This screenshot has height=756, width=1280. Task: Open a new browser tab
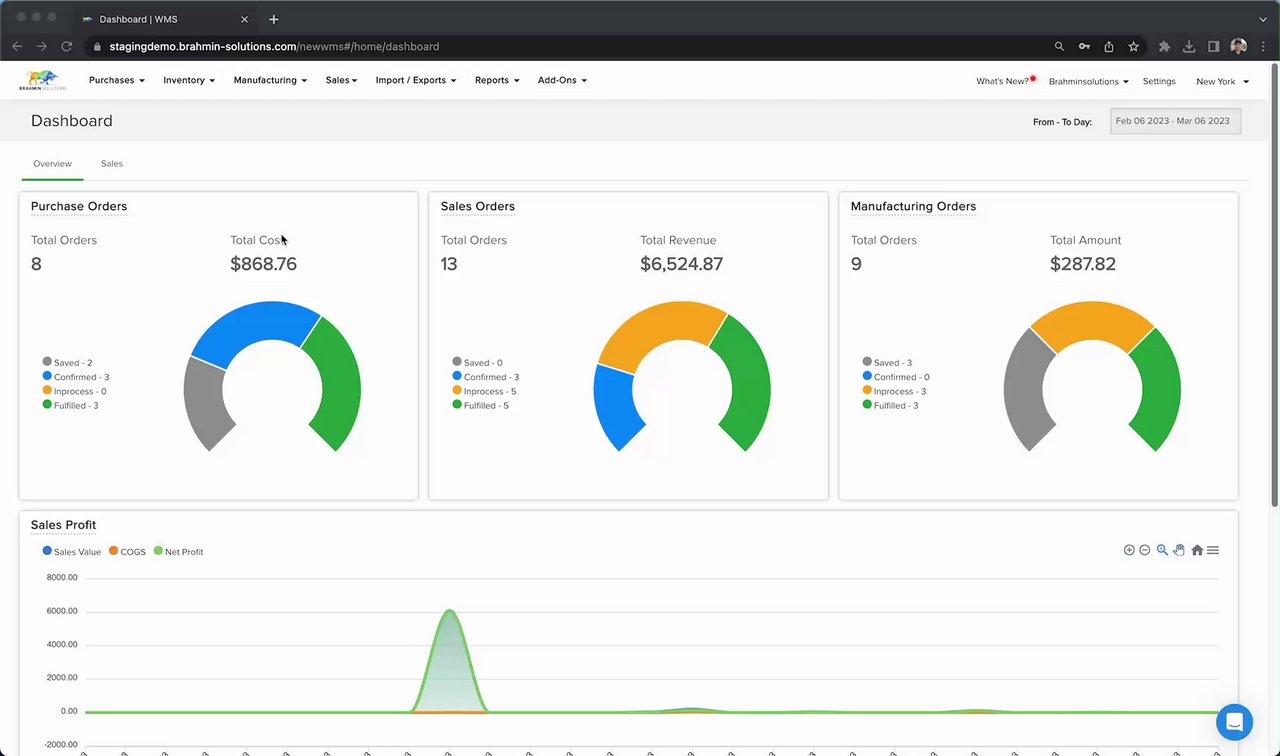274,19
